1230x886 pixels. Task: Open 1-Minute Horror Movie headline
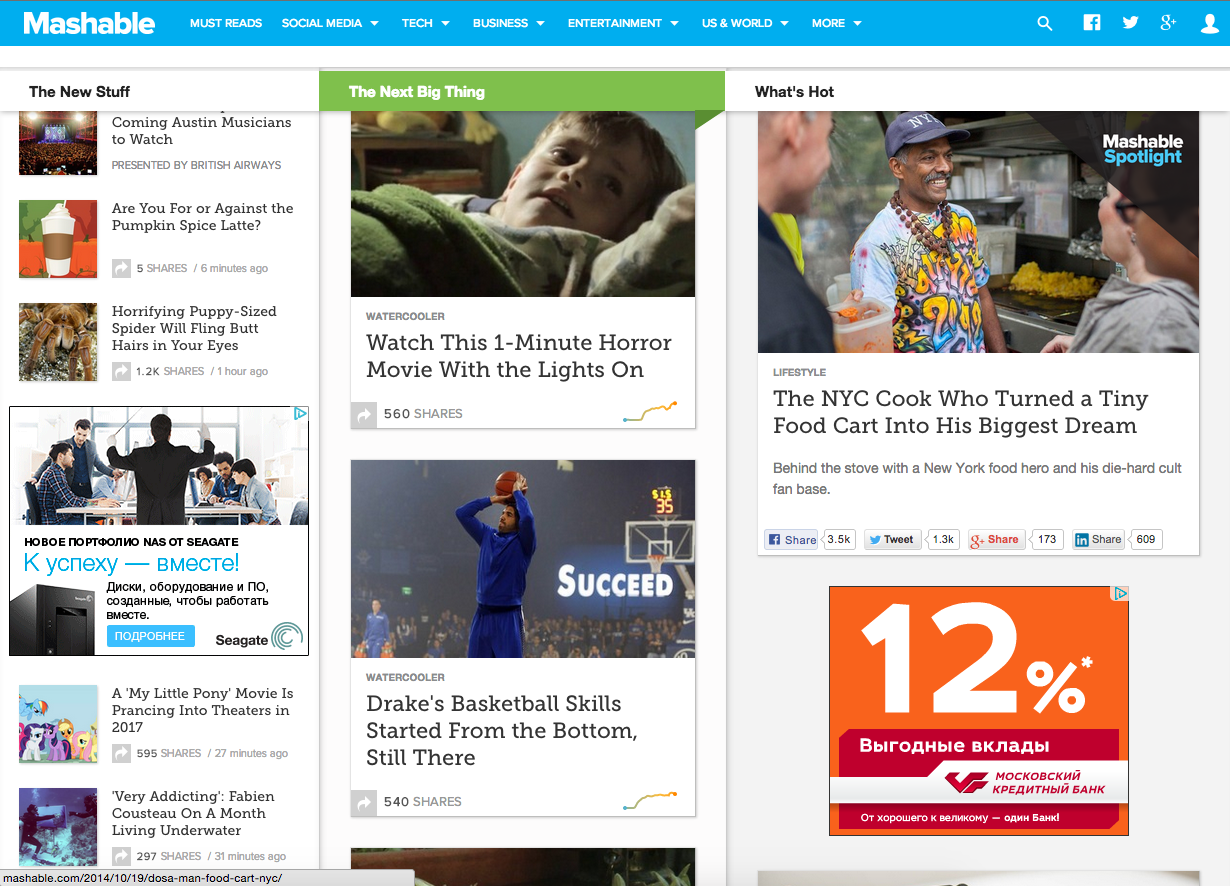pyautogui.click(x=519, y=356)
